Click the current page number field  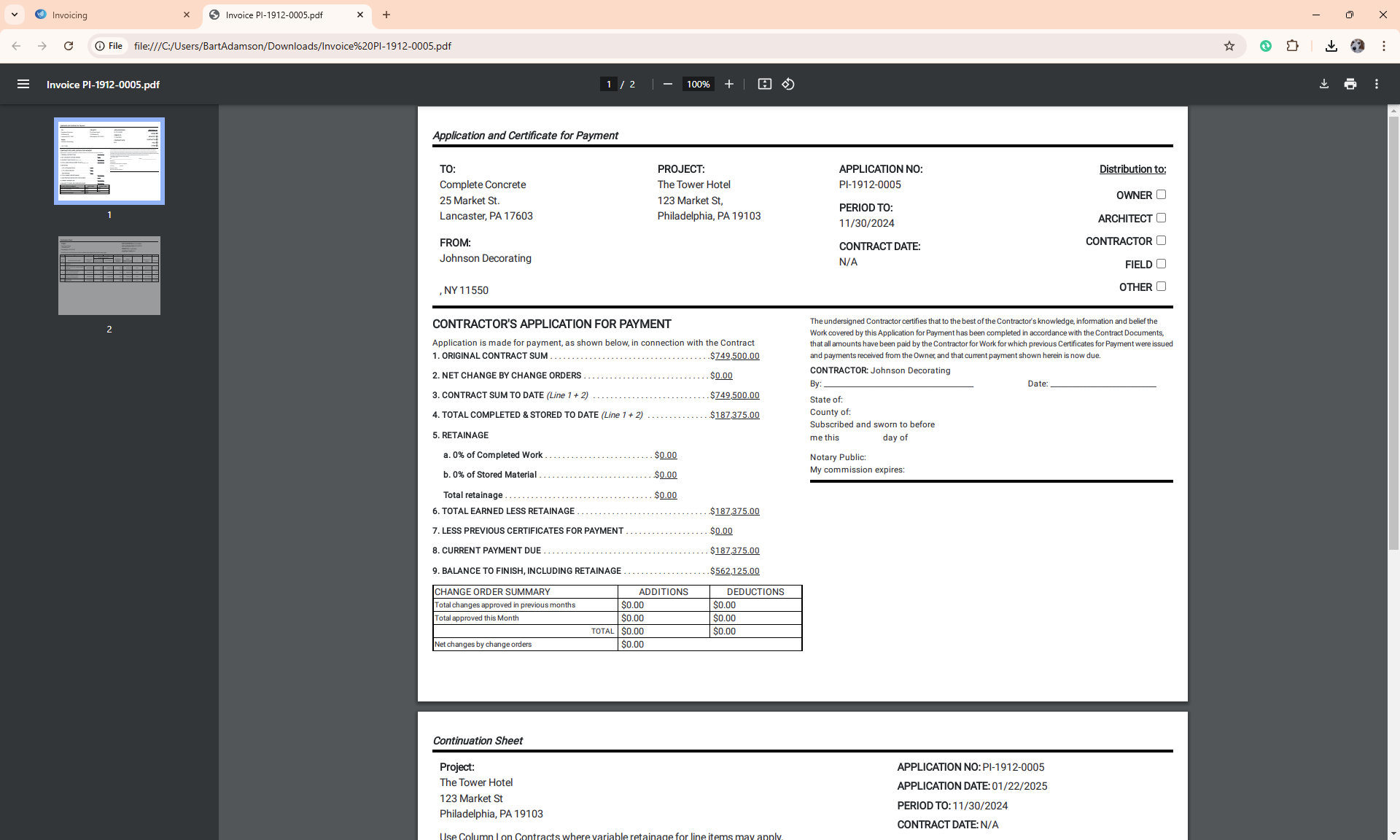coord(609,84)
